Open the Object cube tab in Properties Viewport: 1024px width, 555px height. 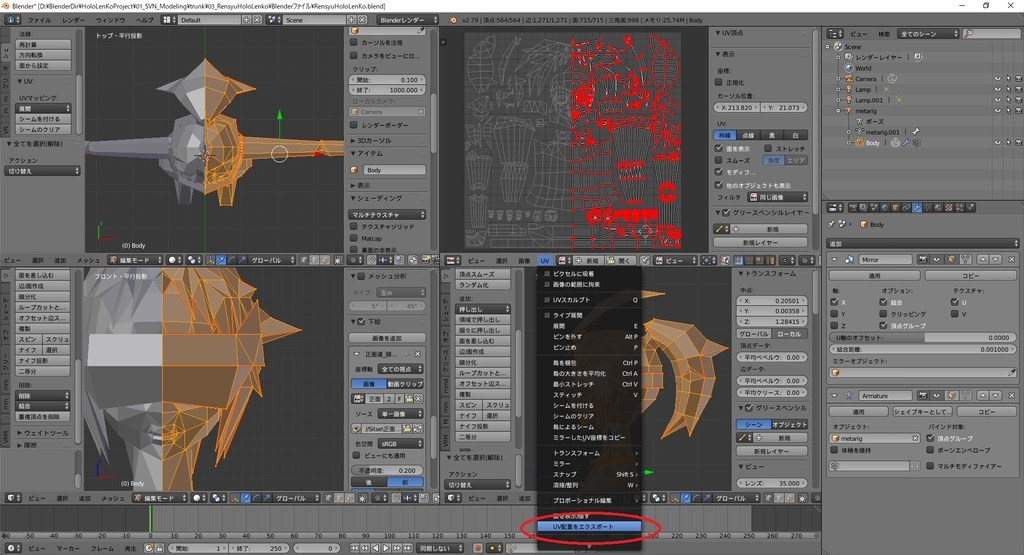tap(895, 208)
